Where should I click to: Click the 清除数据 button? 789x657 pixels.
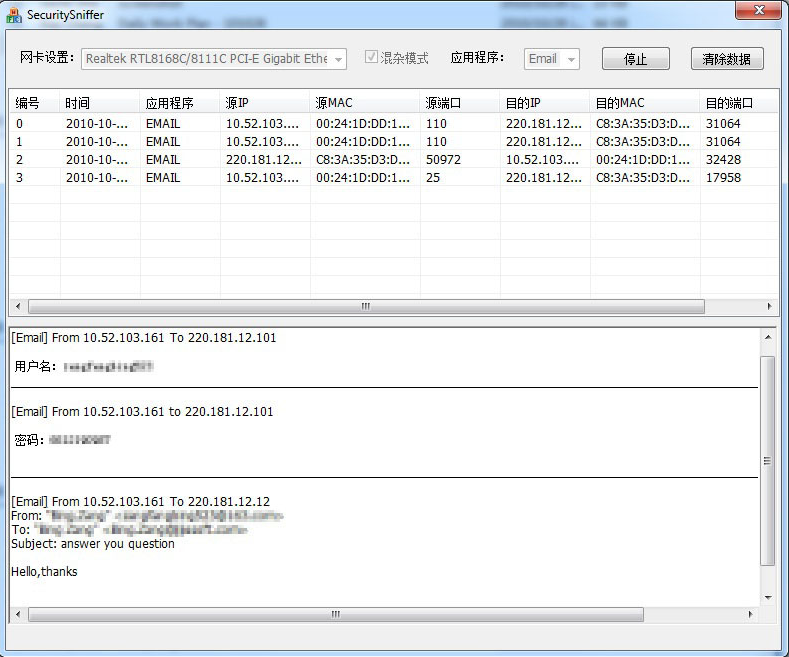(727, 59)
